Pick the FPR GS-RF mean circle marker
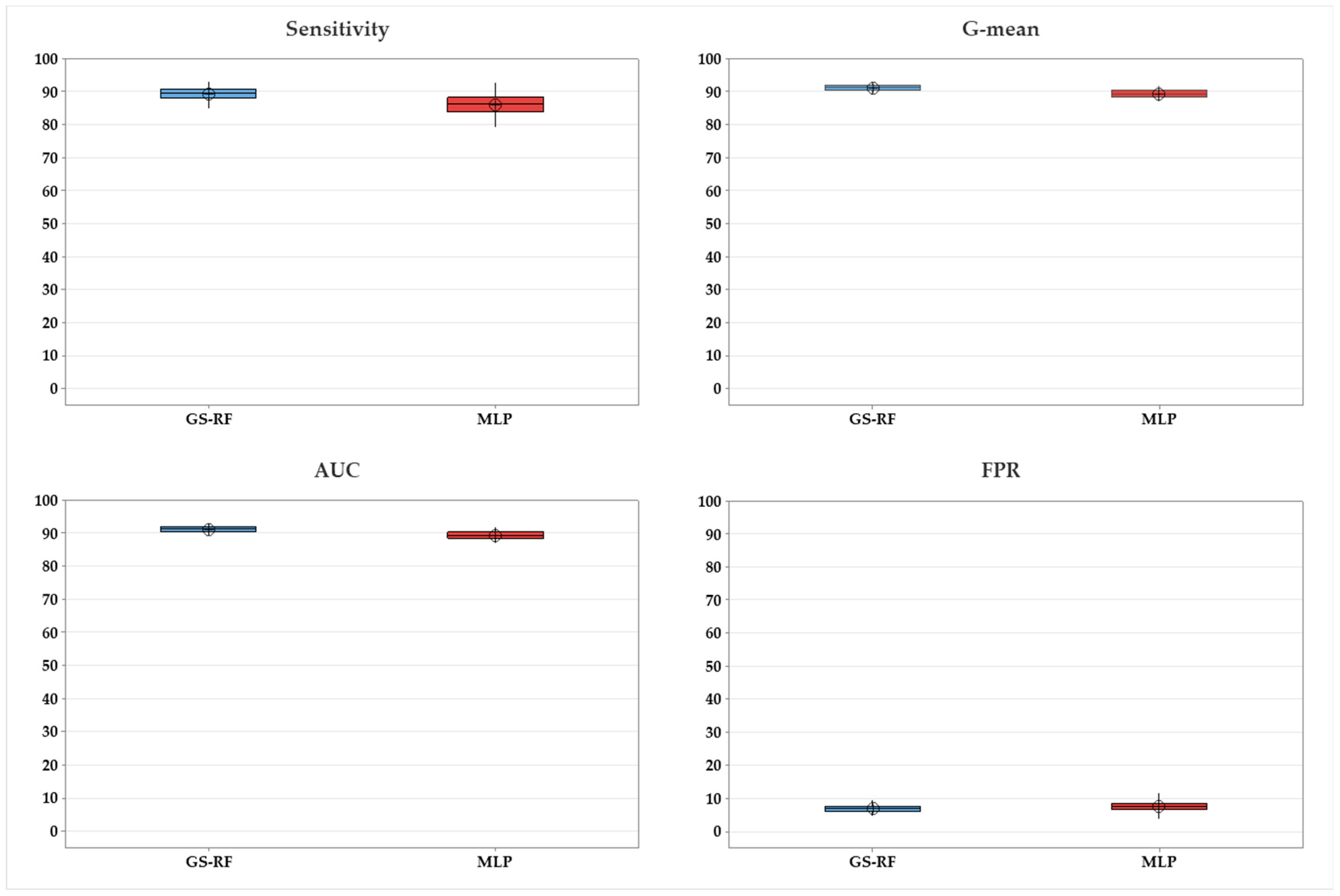Image resolution: width=1340 pixels, height=896 pixels. (x=872, y=808)
